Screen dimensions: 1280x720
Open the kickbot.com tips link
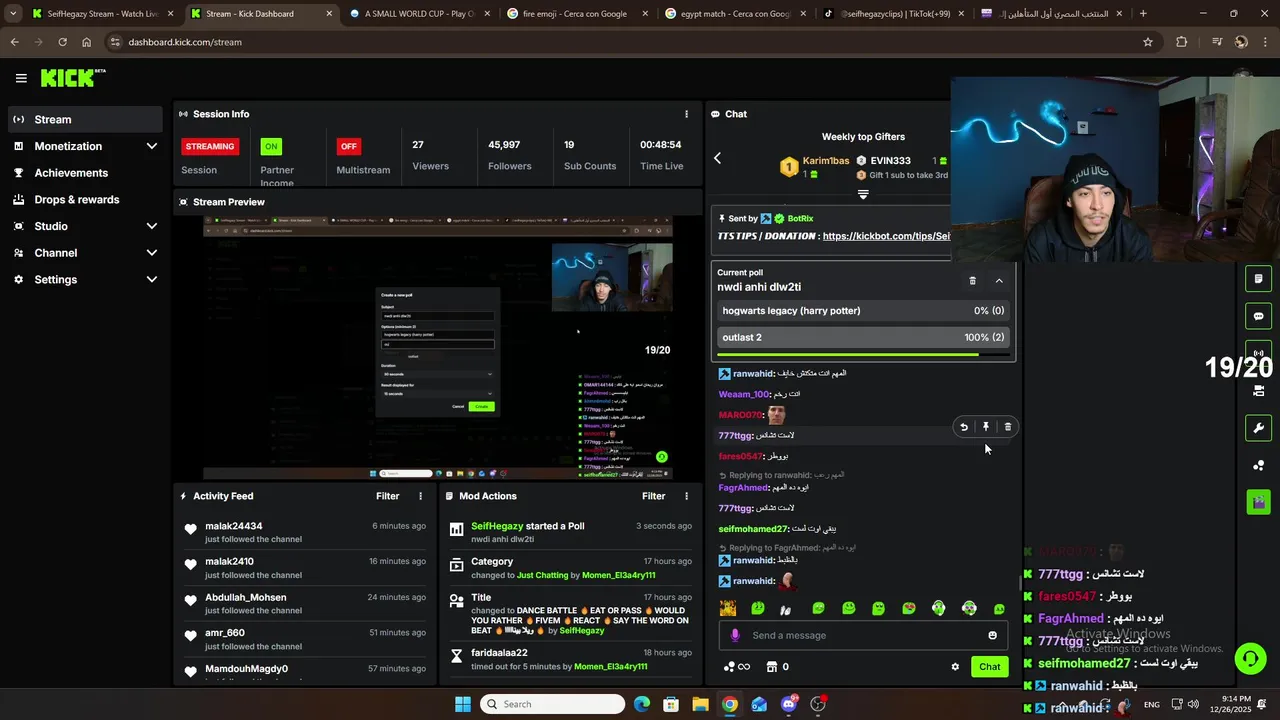click(886, 236)
